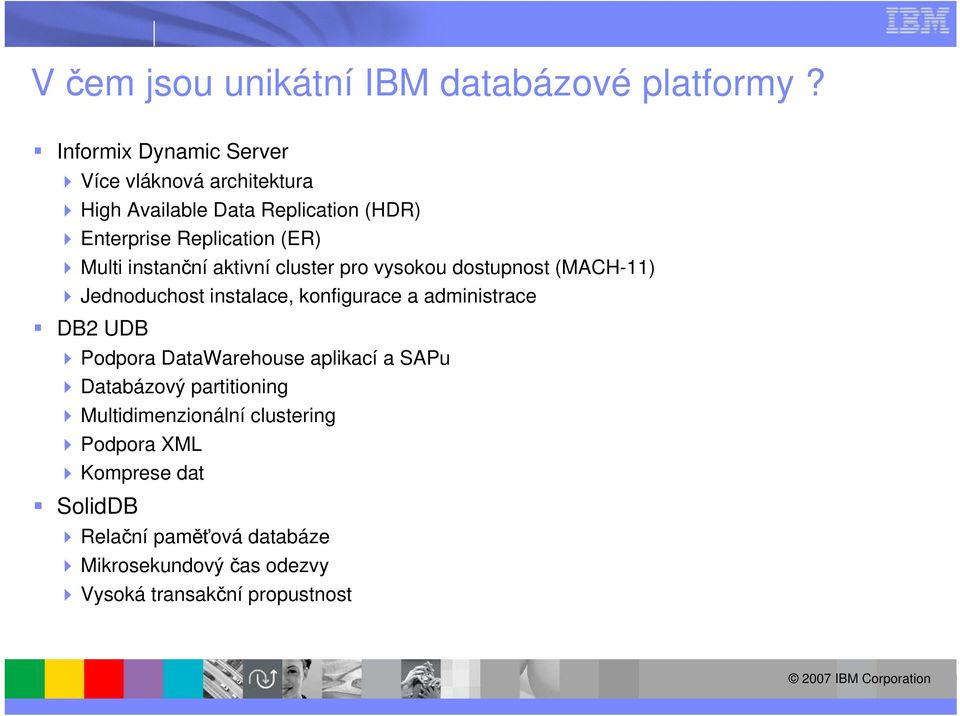Click the purple square in the footer strip
960x716 pixels.
coord(144,679)
